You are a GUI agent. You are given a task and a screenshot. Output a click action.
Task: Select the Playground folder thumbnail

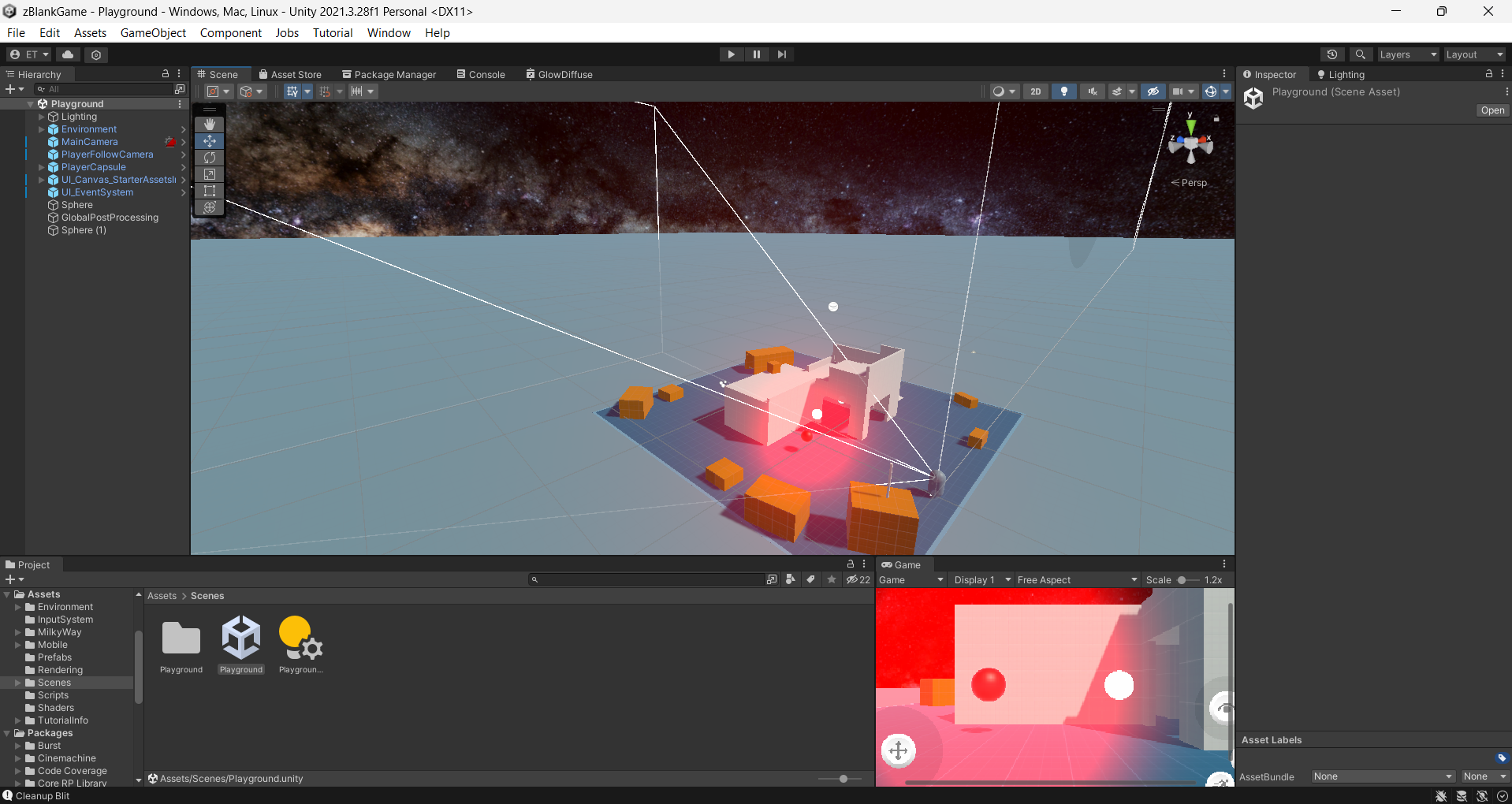pos(181,646)
